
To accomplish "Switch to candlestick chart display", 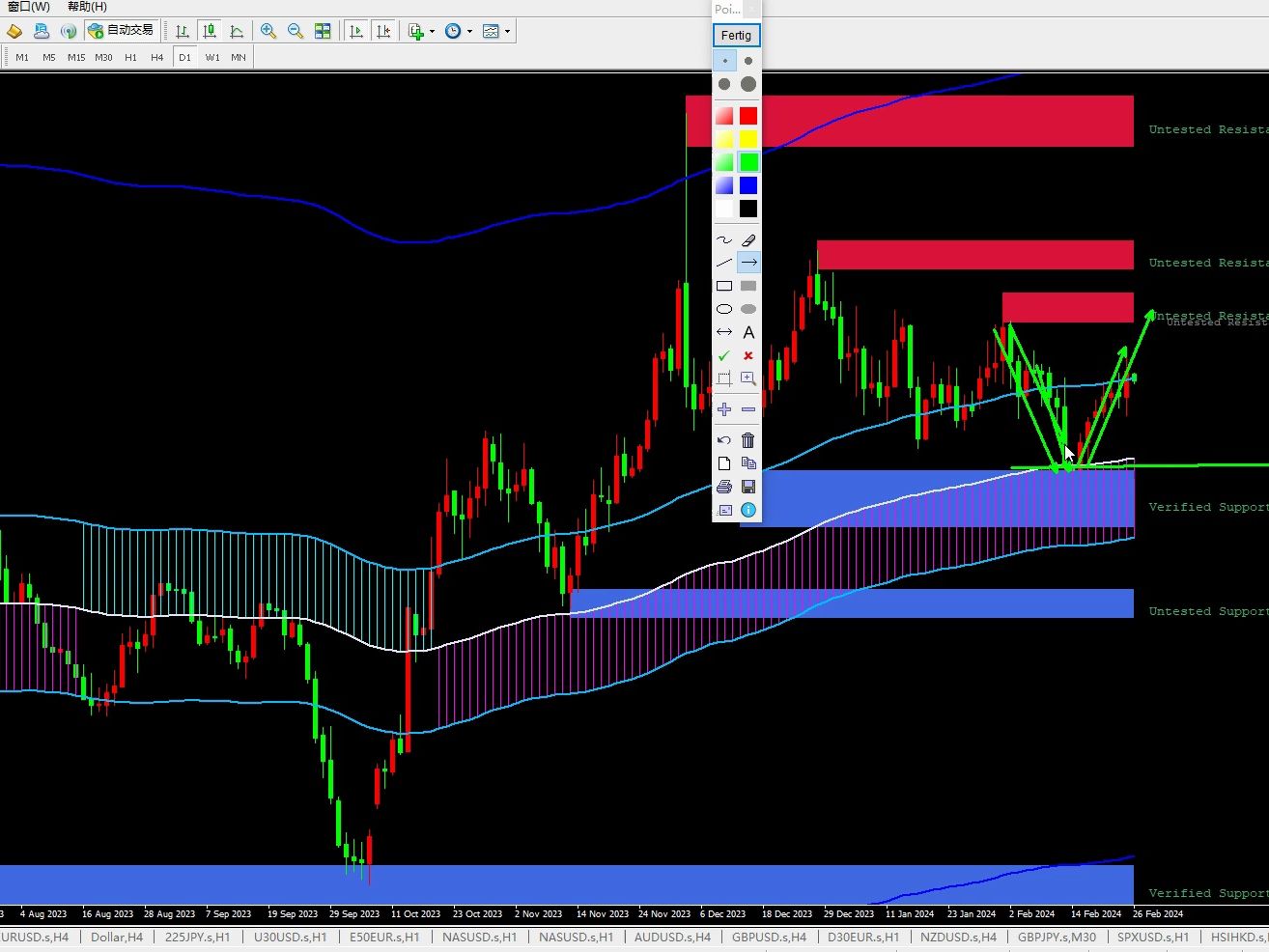I will tap(210, 31).
